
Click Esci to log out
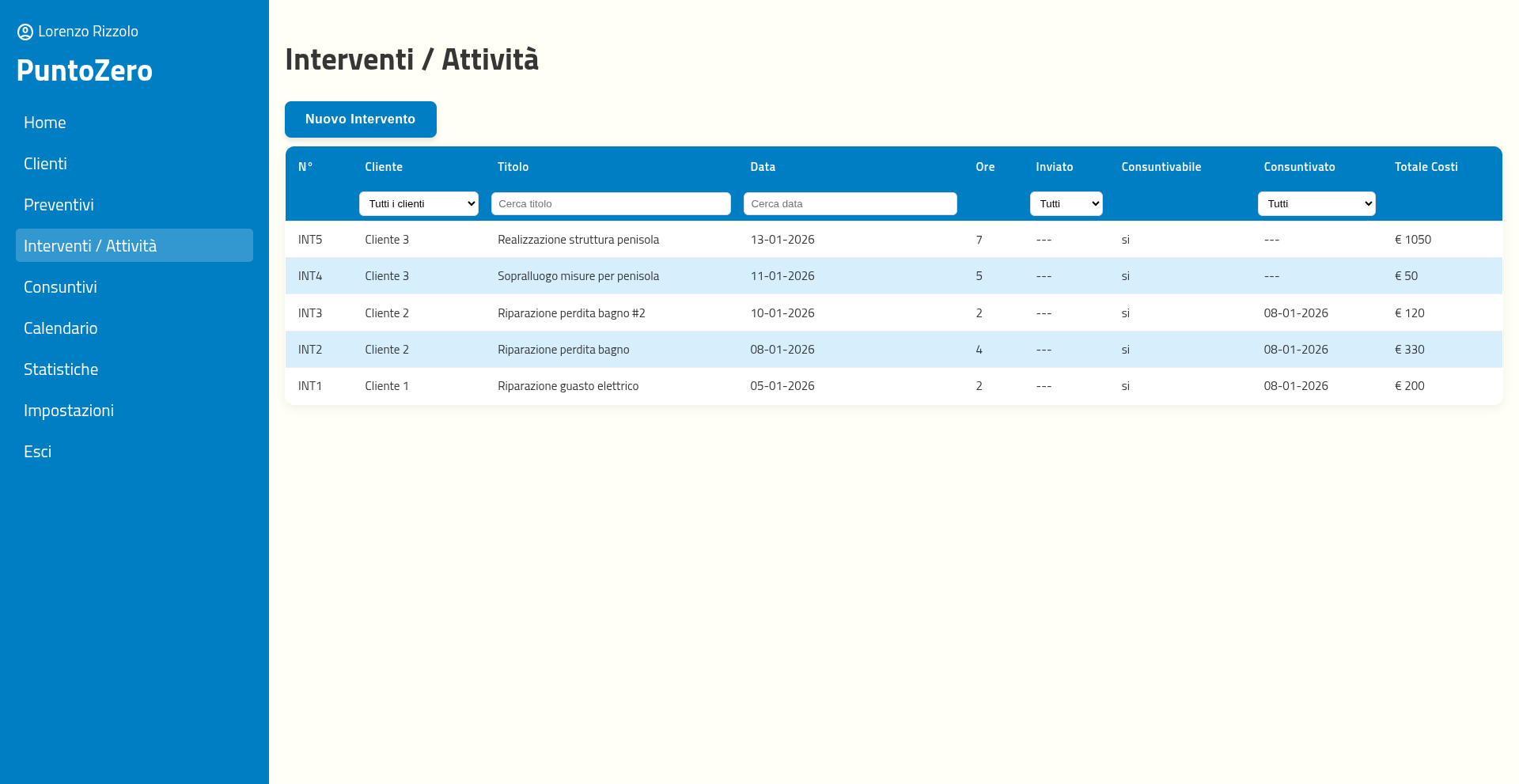pos(37,452)
